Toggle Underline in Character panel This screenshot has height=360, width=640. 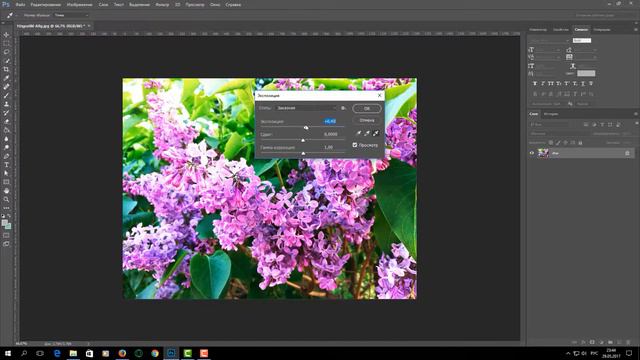tap(583, 83)
